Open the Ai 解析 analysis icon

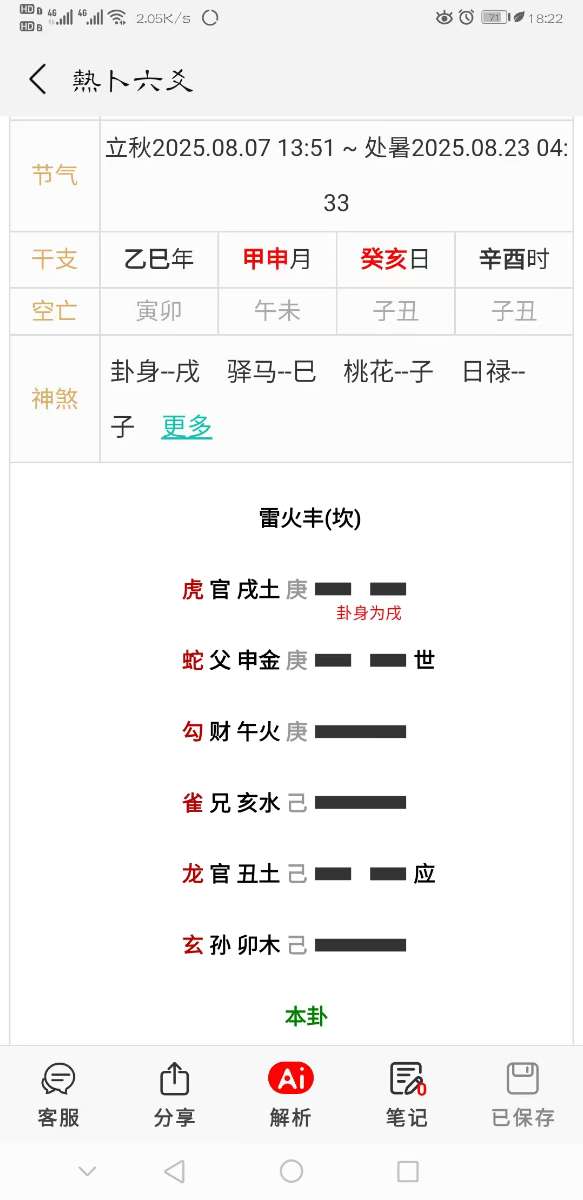coord(291,1078)
